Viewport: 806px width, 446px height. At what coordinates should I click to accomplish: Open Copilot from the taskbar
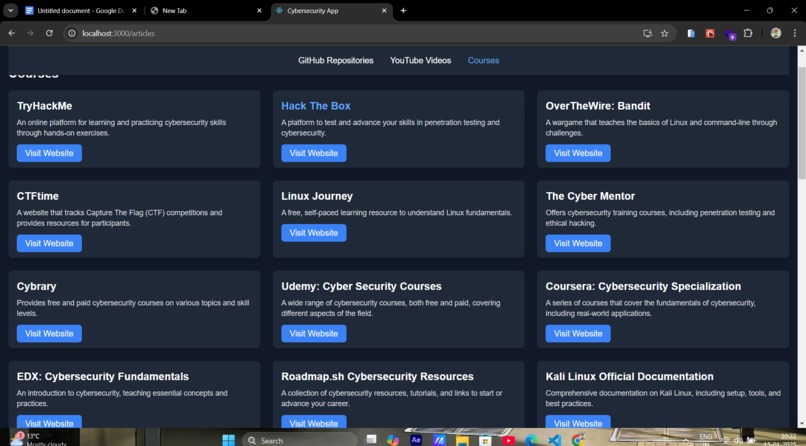tap(393, 440)
